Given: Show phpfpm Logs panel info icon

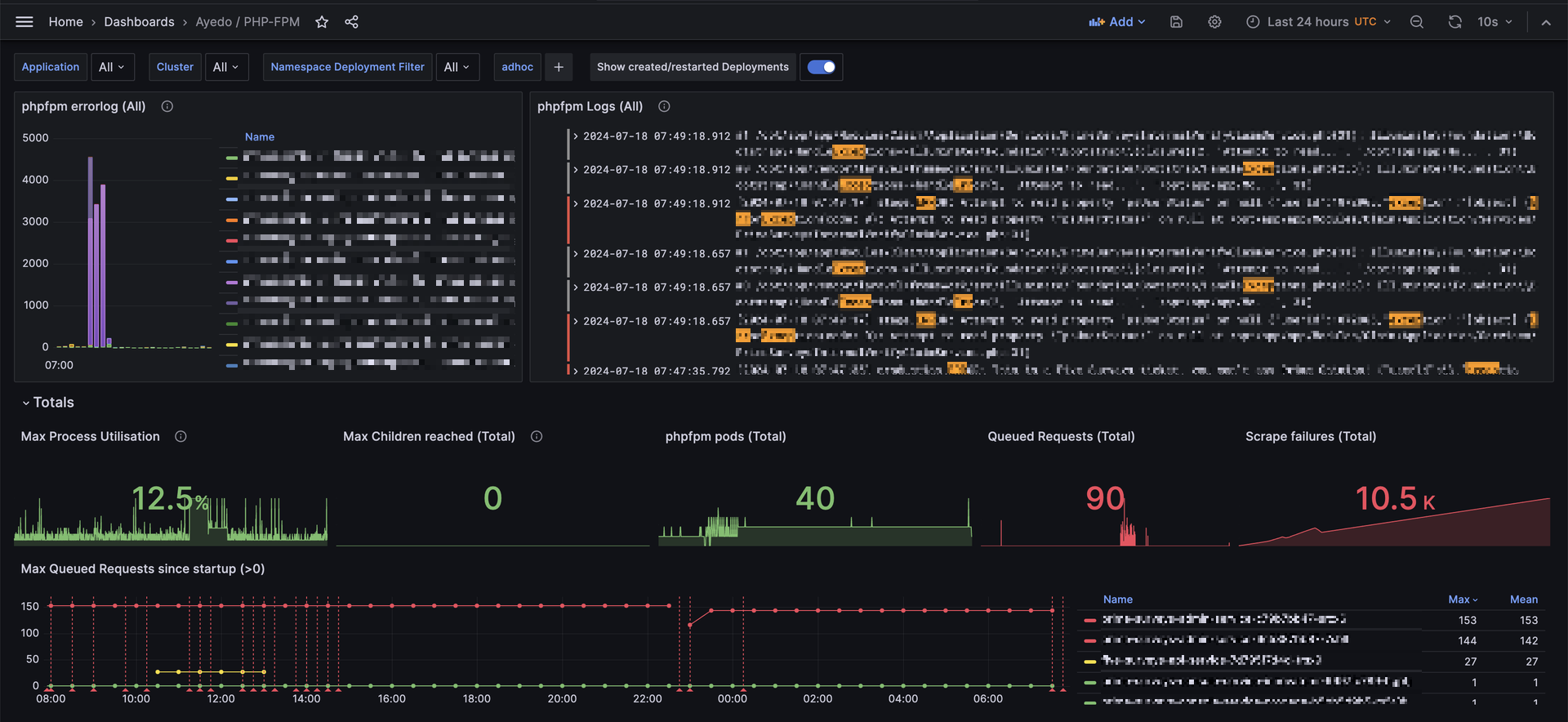Looking at the screenshot, I should [664, 106].
